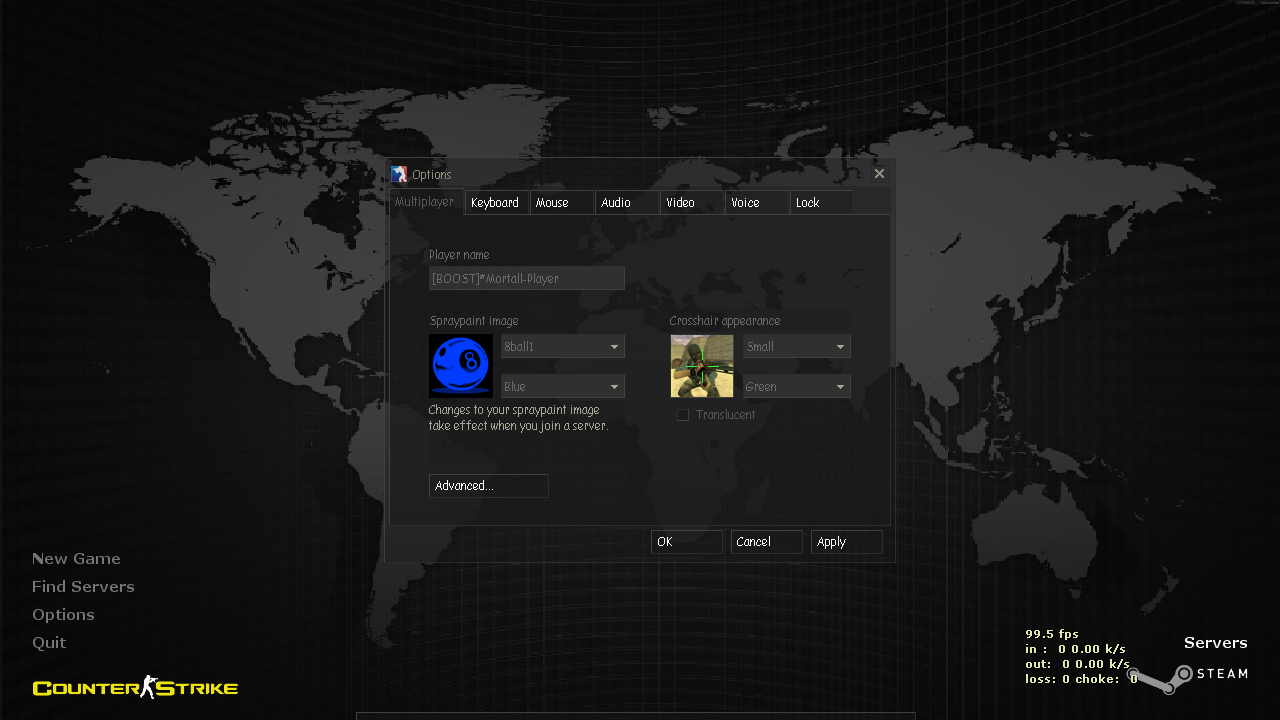Image resolution: width=1280 pixels, height=720 pixels.
Task: Select Quit from the main menu
Action: [x=49, y=642]
